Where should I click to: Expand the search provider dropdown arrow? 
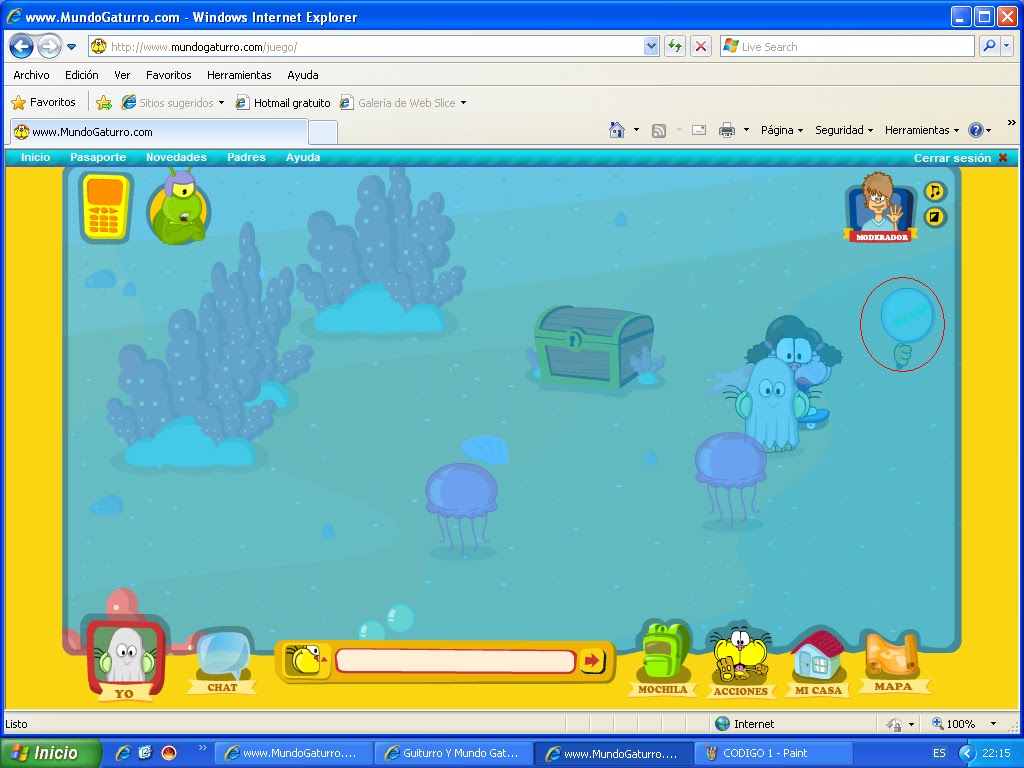[x=1006, y=46]
